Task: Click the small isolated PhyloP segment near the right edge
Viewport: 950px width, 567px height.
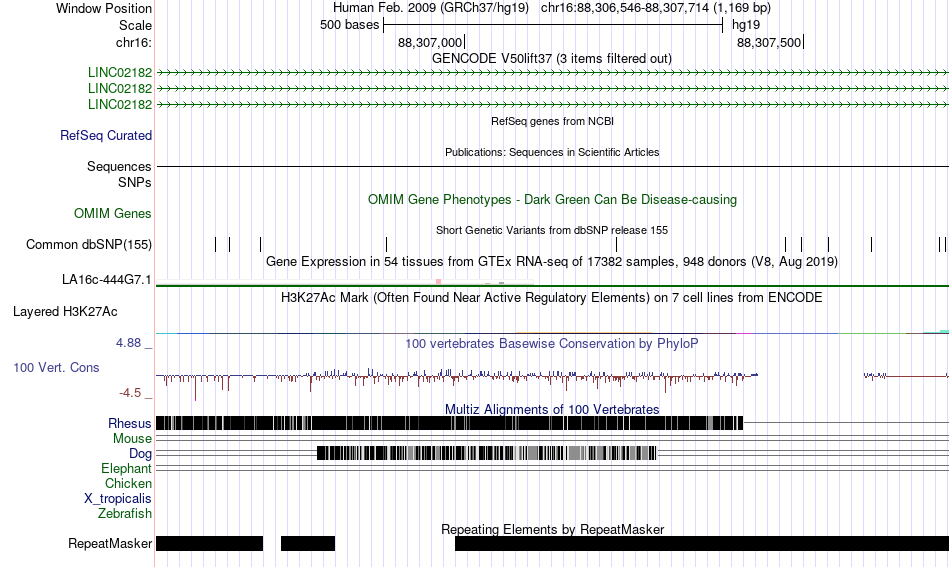Action: (875, 376)
